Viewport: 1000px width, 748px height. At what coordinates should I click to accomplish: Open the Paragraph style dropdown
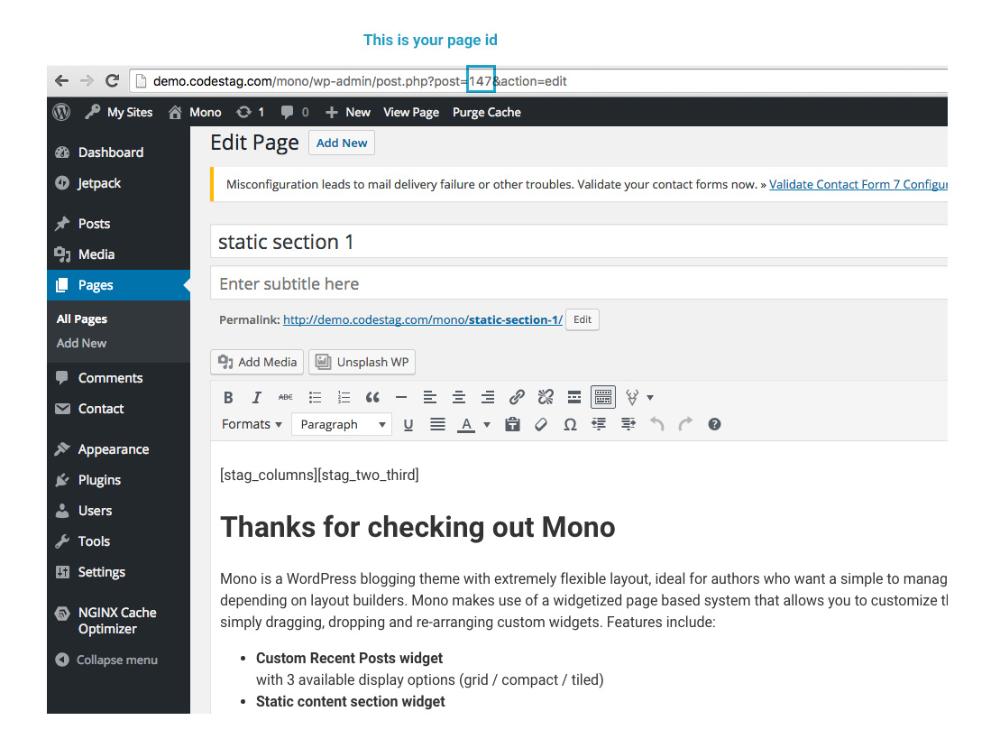tap(341, 425)
